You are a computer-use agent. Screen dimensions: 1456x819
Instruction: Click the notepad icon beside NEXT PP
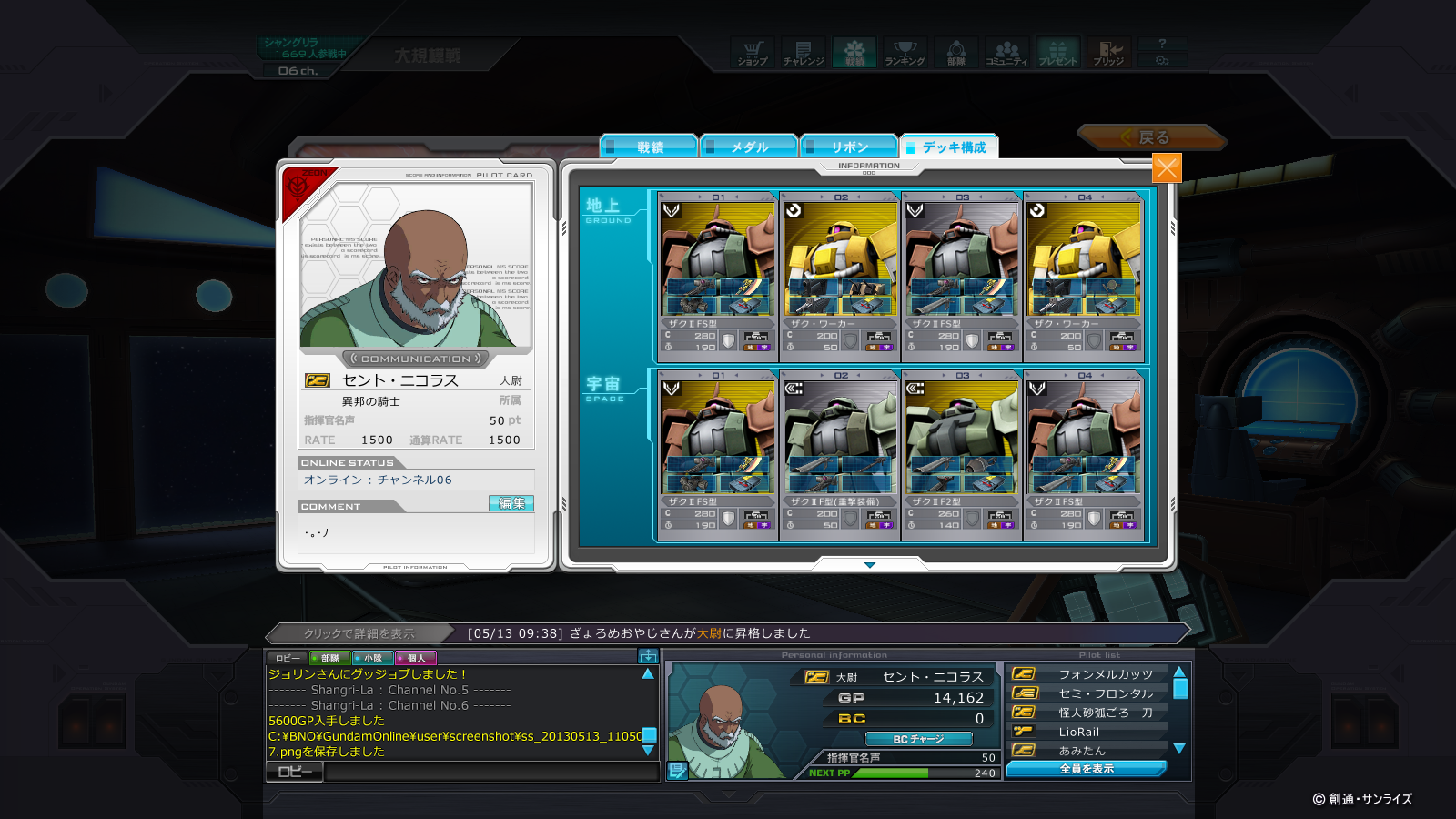(677, 771)
